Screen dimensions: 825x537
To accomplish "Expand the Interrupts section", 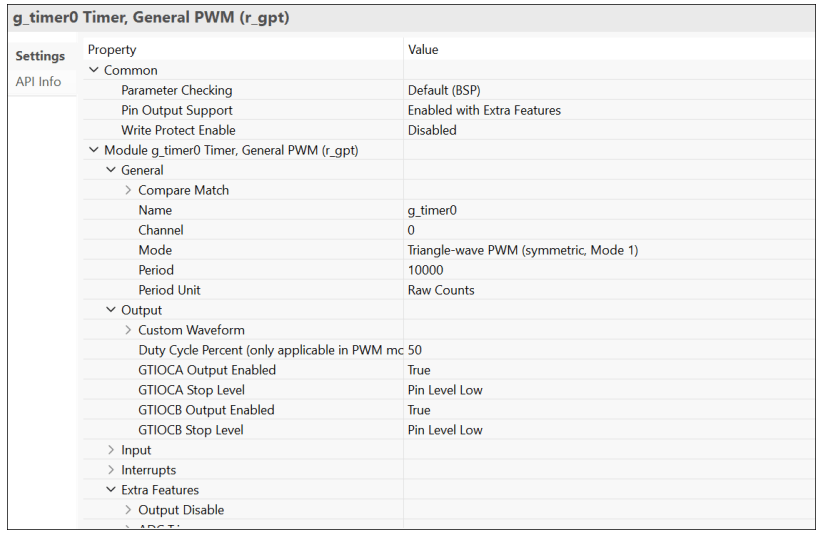I will [x=111, y=470].
